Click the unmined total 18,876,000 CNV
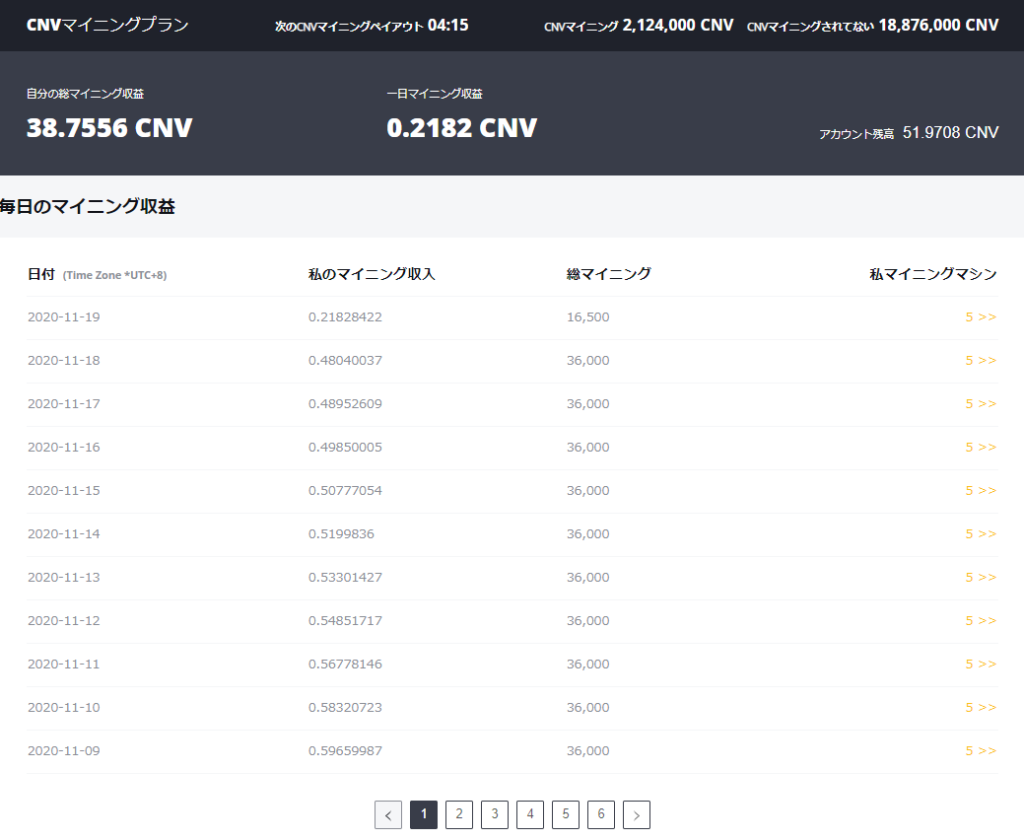The image size is (1024, 840). [938, 25]
